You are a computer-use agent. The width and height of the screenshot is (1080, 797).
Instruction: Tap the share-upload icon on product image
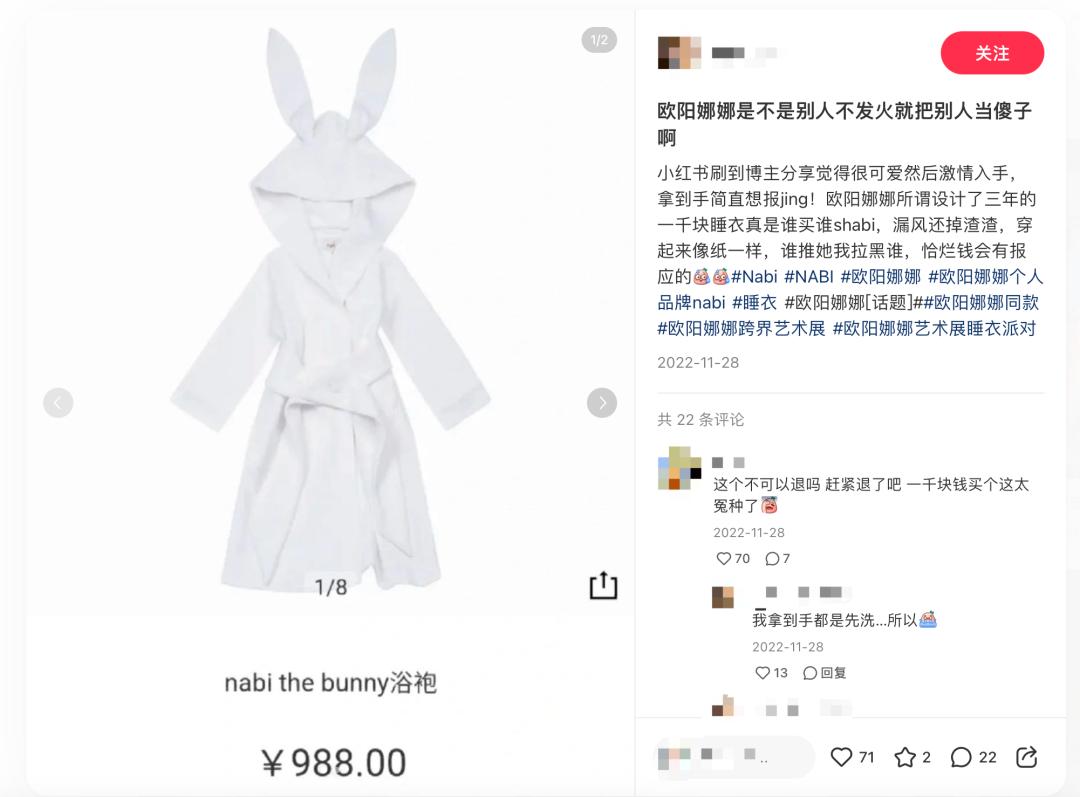click(x=603, y=585)
